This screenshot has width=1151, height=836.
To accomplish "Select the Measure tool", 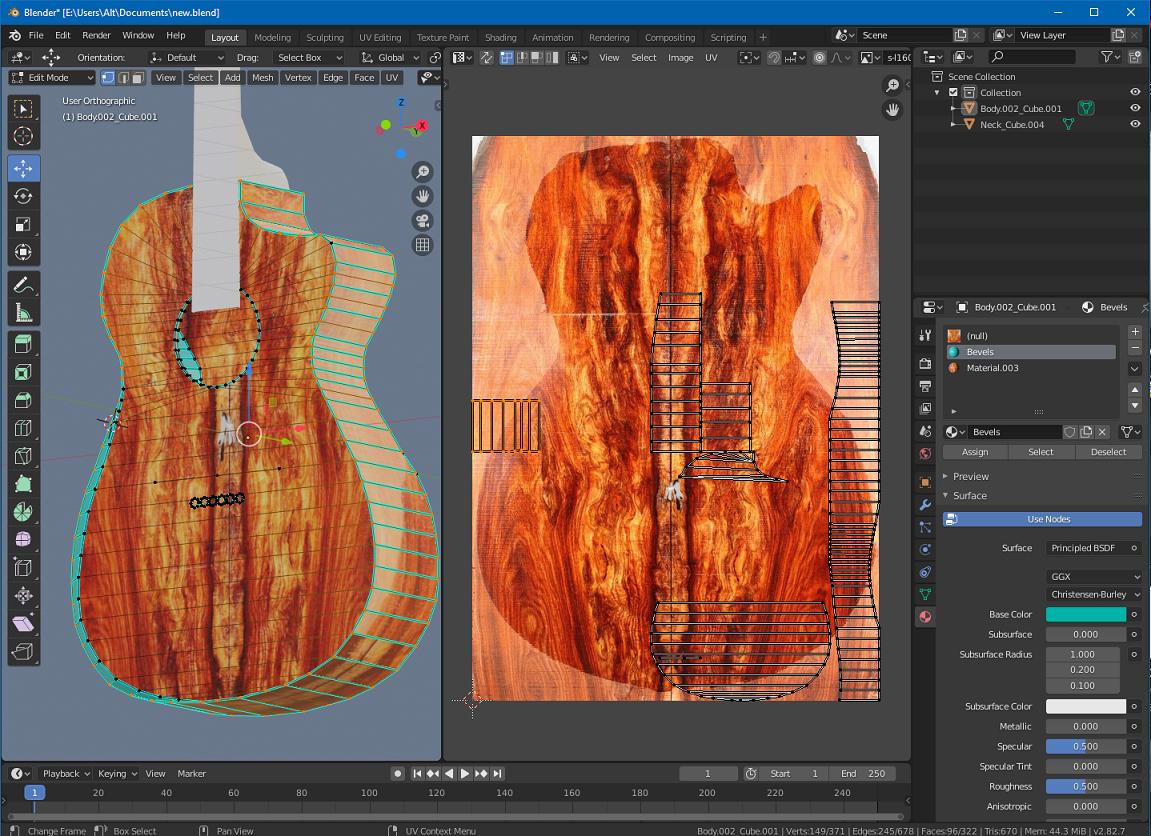I will [x=25, y=310].
